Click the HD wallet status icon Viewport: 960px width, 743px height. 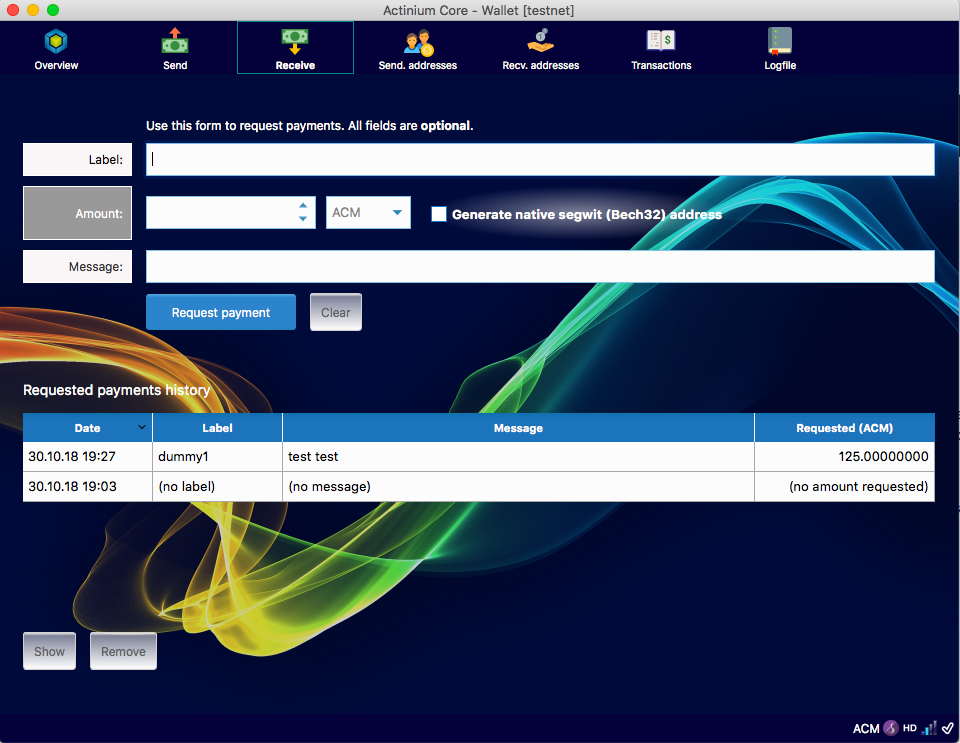910,728
